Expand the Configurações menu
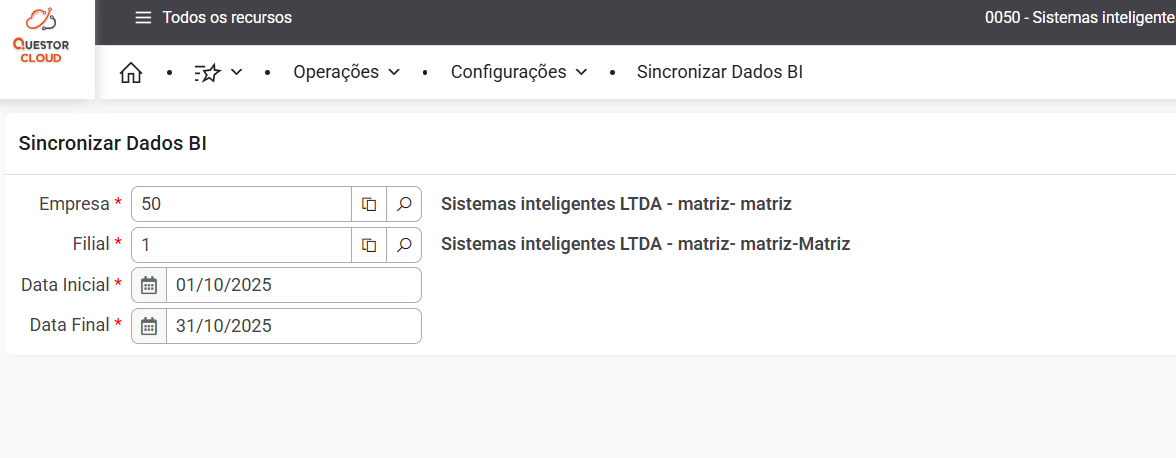The height and width of the screenshot is (458, 1176). tap(518, 72)
